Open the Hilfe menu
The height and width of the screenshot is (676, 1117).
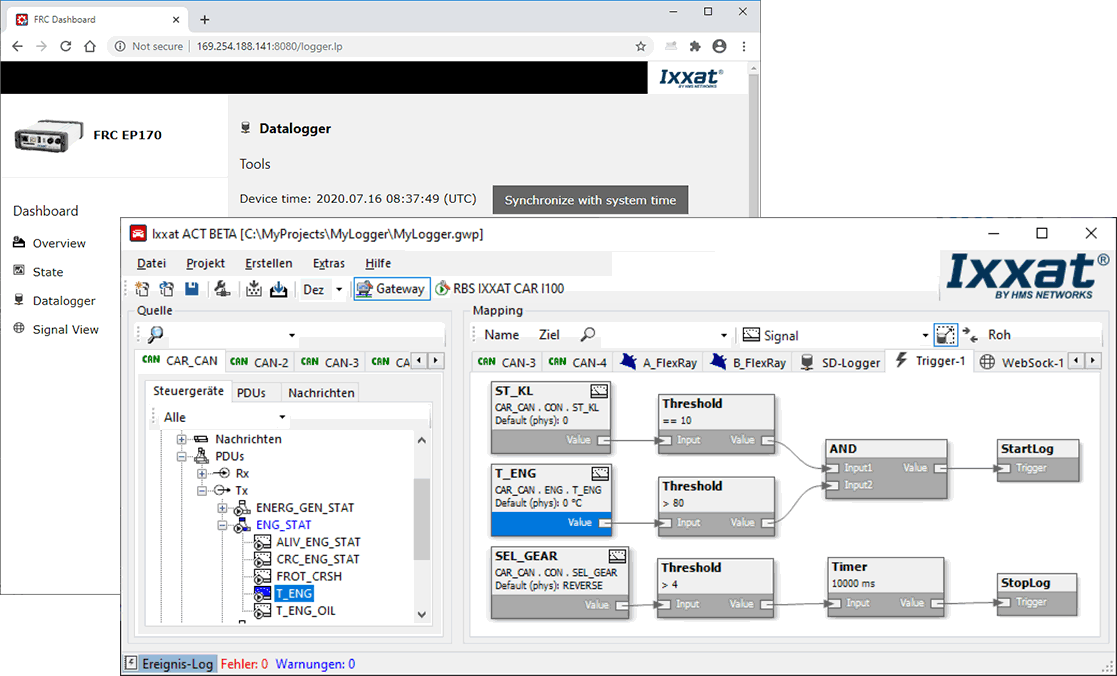[x=378, y=264]
